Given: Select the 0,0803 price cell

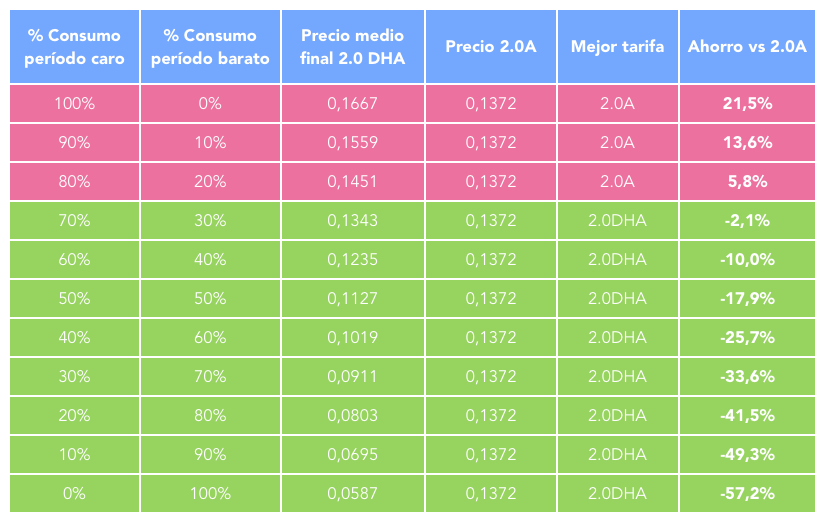Looking at the screenshot, I should 353,416.
